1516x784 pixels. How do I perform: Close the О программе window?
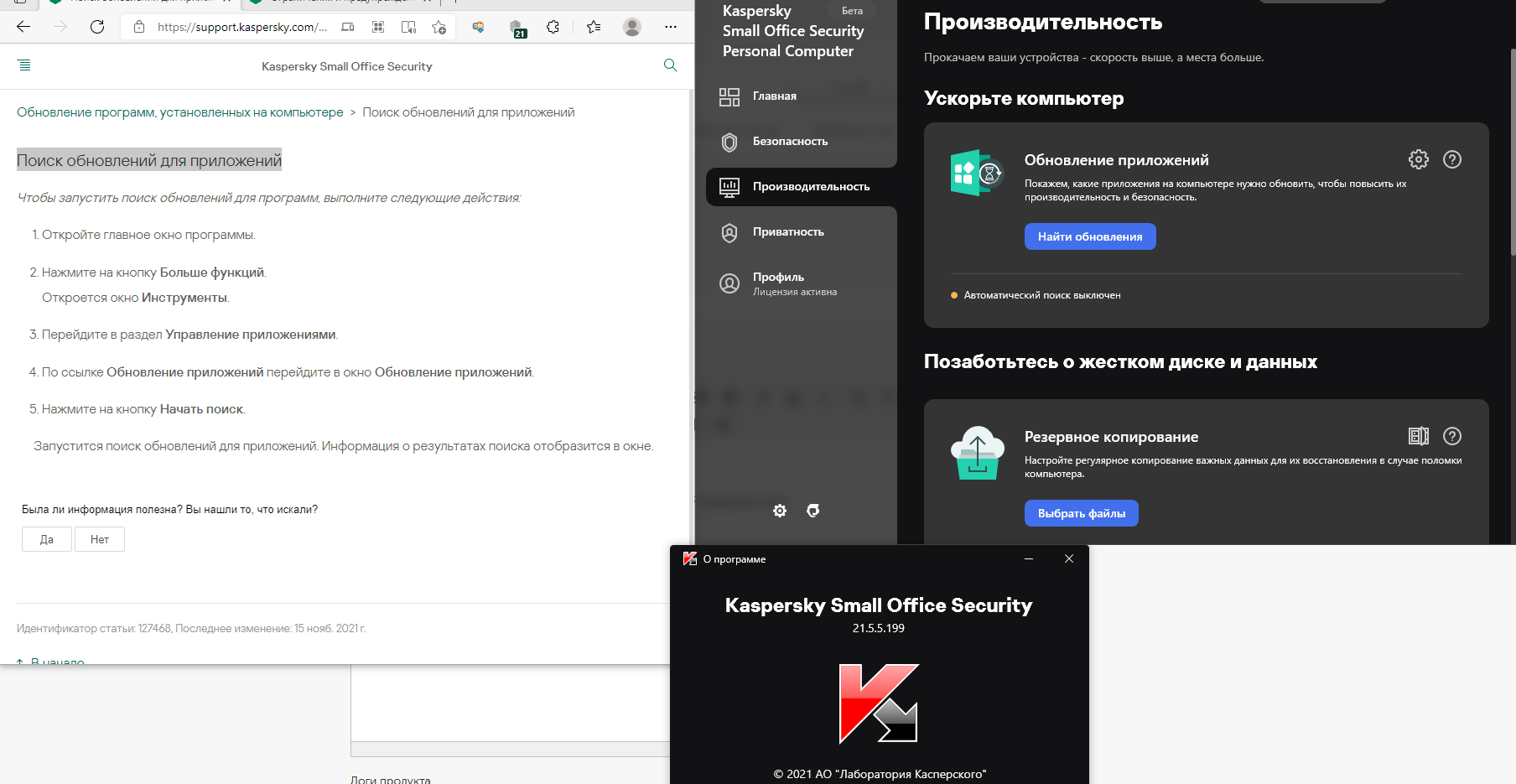(x=1069, y=558)
